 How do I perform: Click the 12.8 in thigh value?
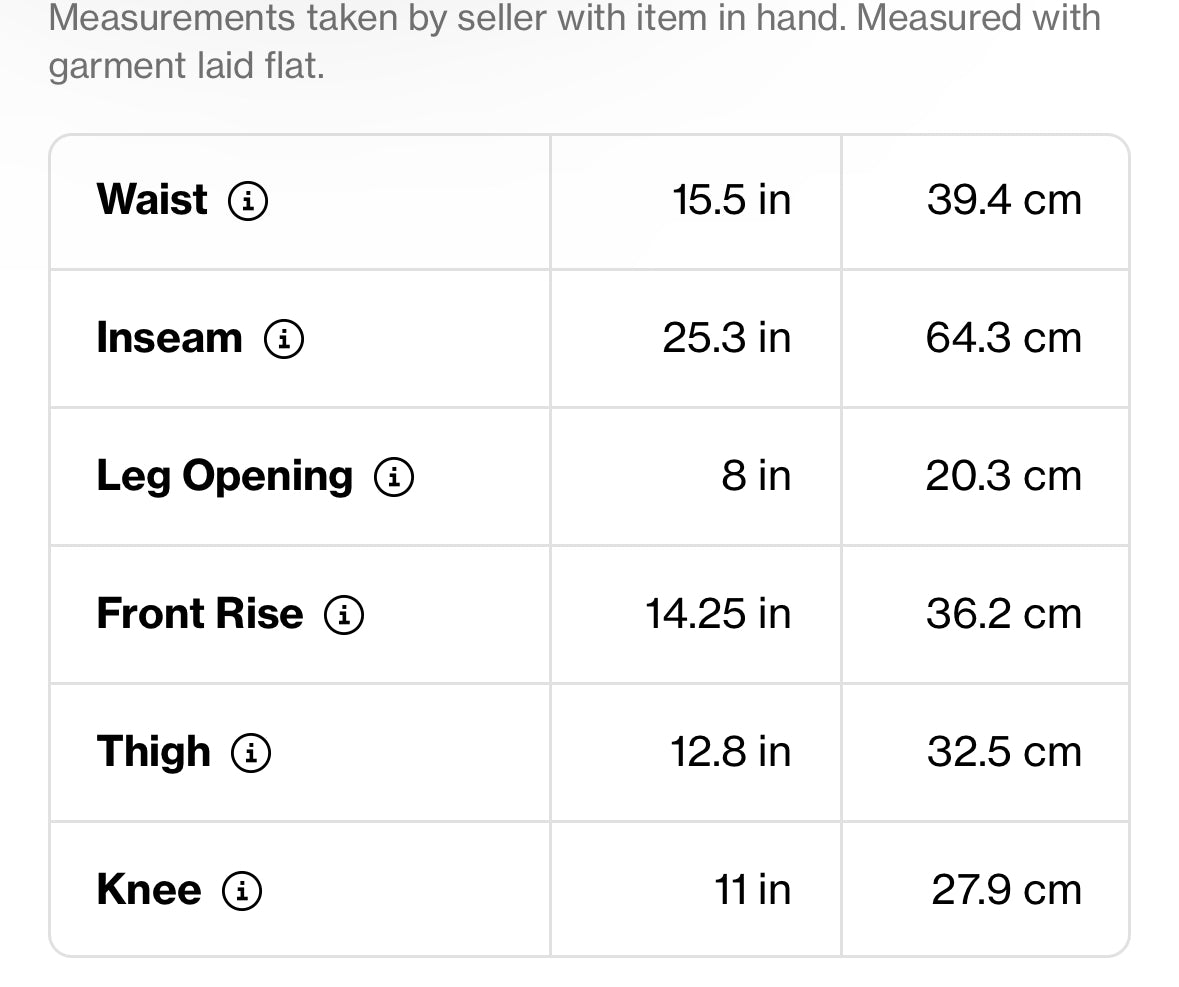[x=730, y=752]
